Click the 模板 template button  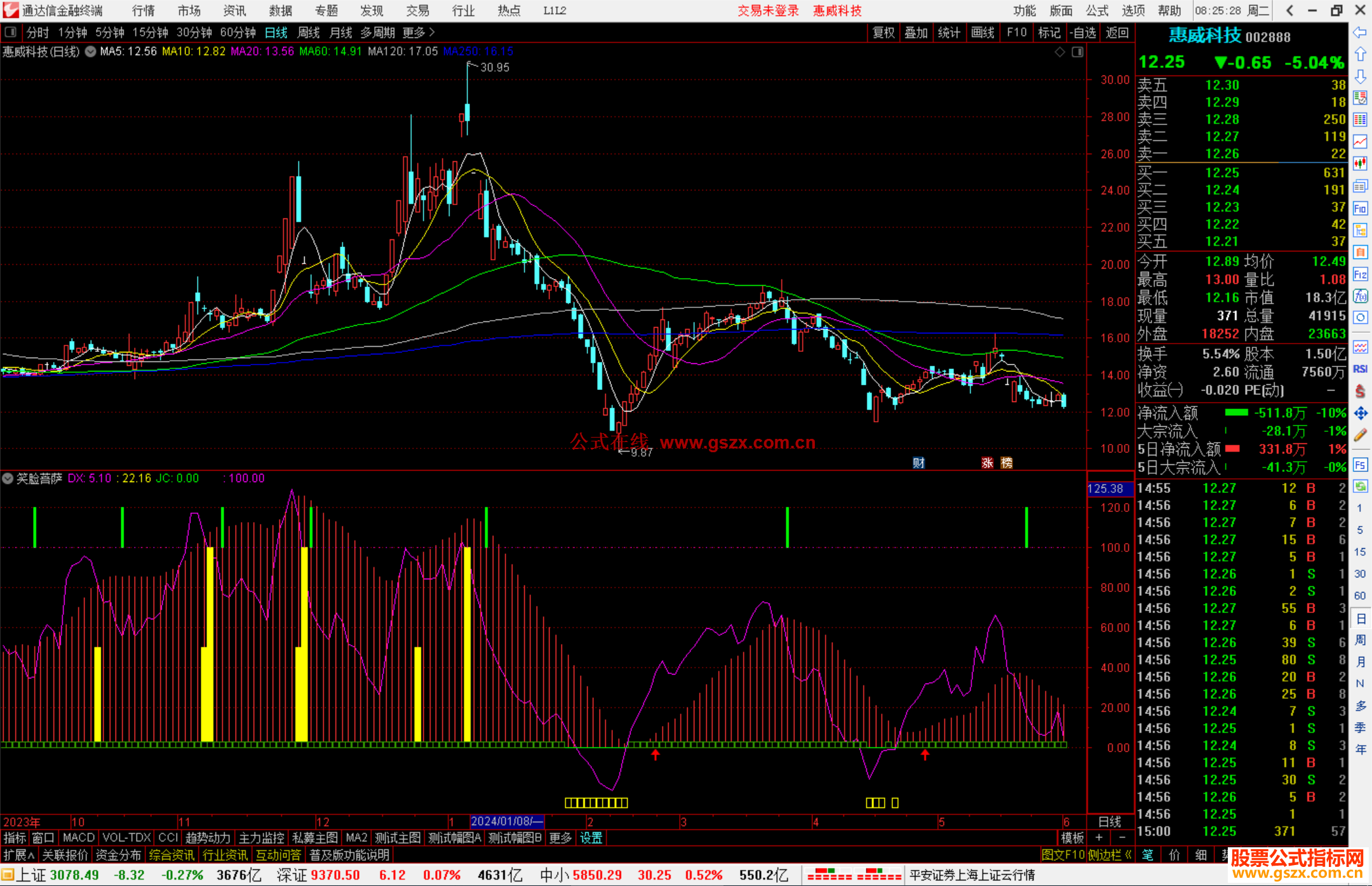coord(1072,838)
